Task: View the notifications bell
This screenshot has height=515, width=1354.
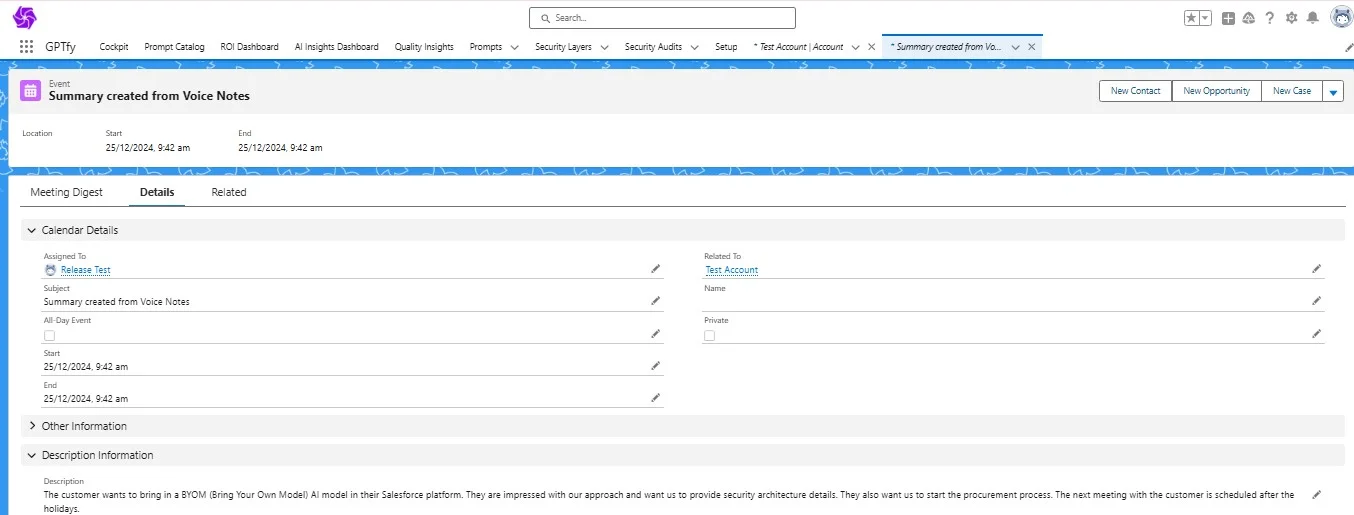Action: coord(1312,18)
